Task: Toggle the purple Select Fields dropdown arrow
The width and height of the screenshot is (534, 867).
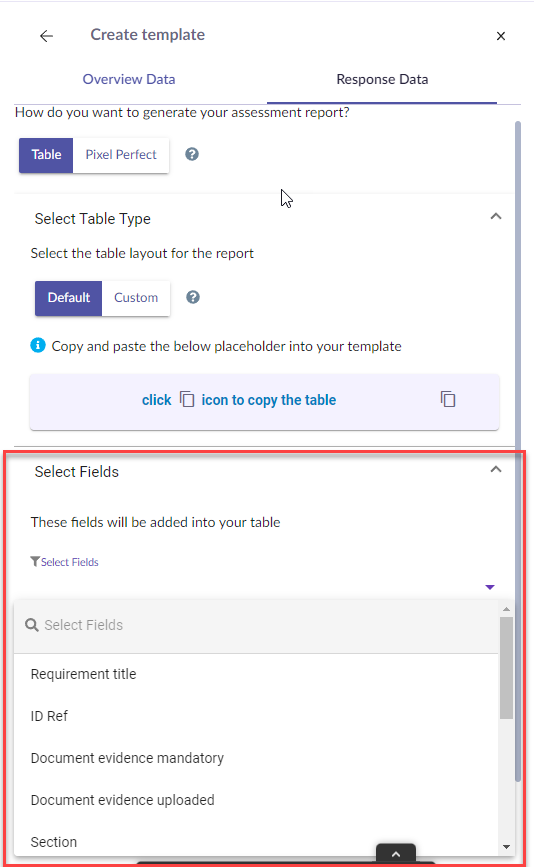Action: click(x=490, y=587)
